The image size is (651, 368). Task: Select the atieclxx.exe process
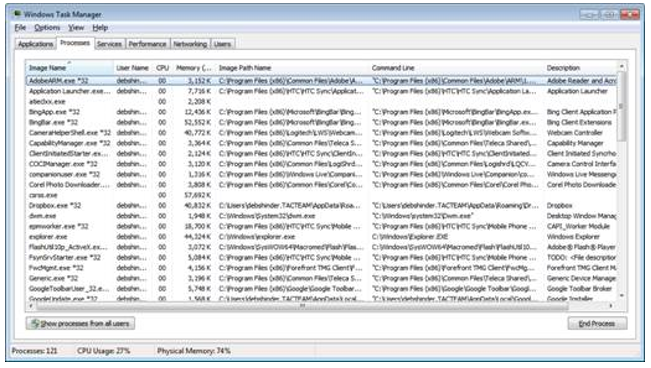tap(321, 101)
